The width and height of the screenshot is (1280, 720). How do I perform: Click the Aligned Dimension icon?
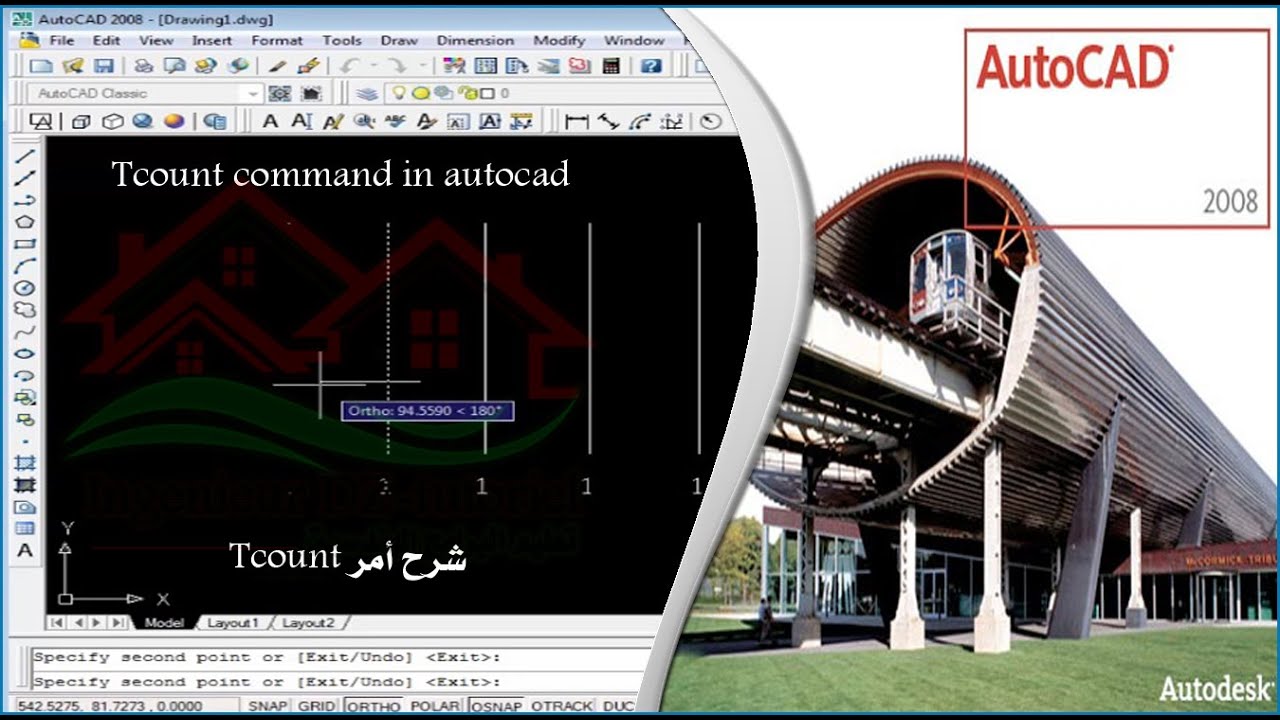(x=608, y=121)
